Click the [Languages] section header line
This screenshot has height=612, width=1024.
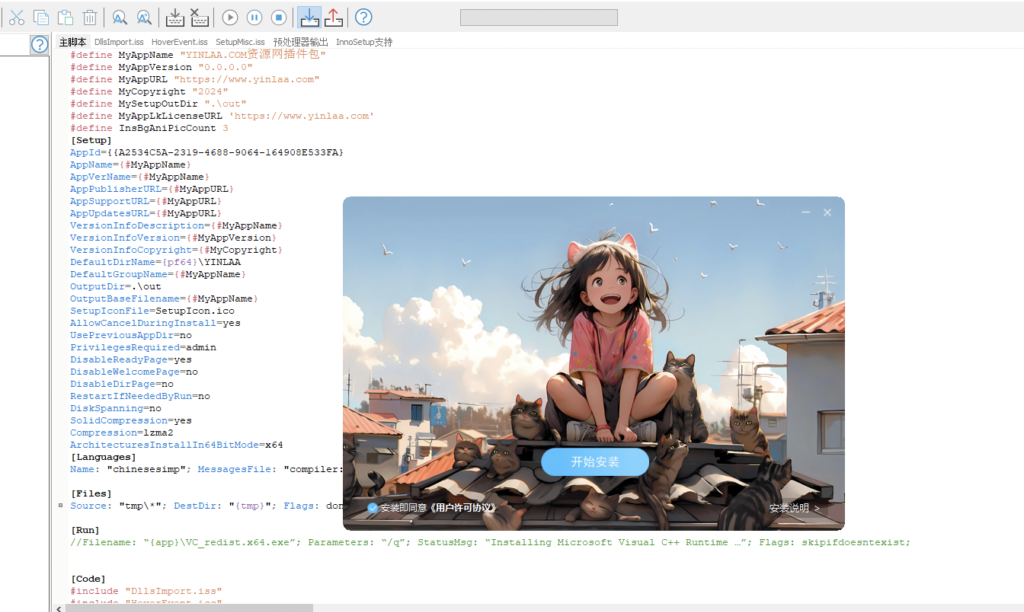pyautogui.click(x=103, y=457)
